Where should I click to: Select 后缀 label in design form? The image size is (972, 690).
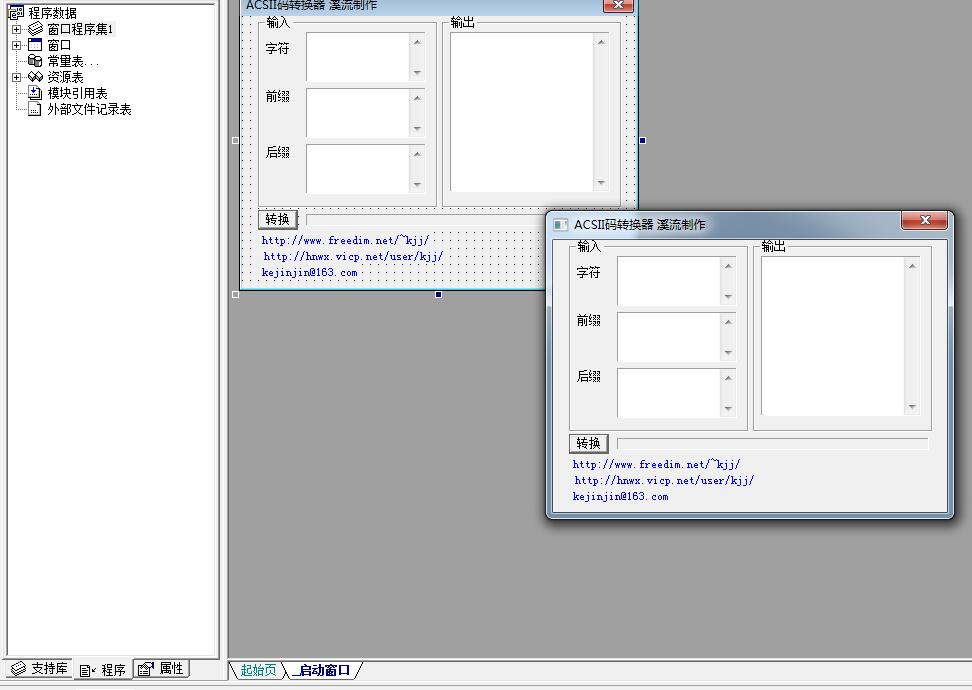[277, 152]
